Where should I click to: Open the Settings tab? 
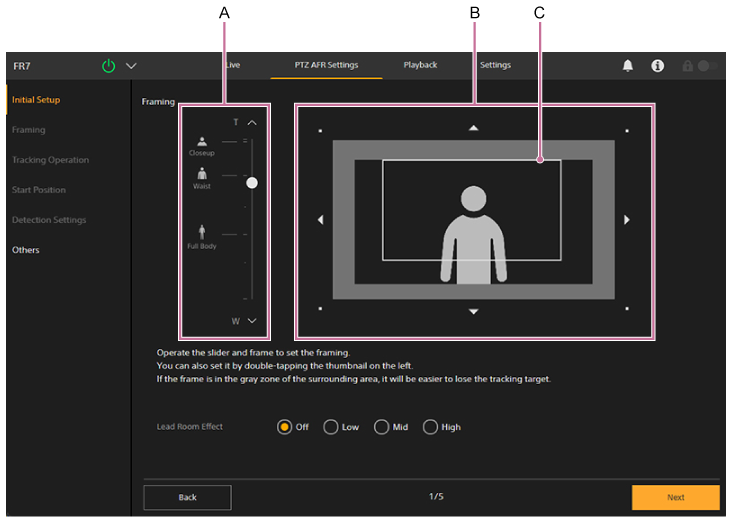(x=495, y=65)
